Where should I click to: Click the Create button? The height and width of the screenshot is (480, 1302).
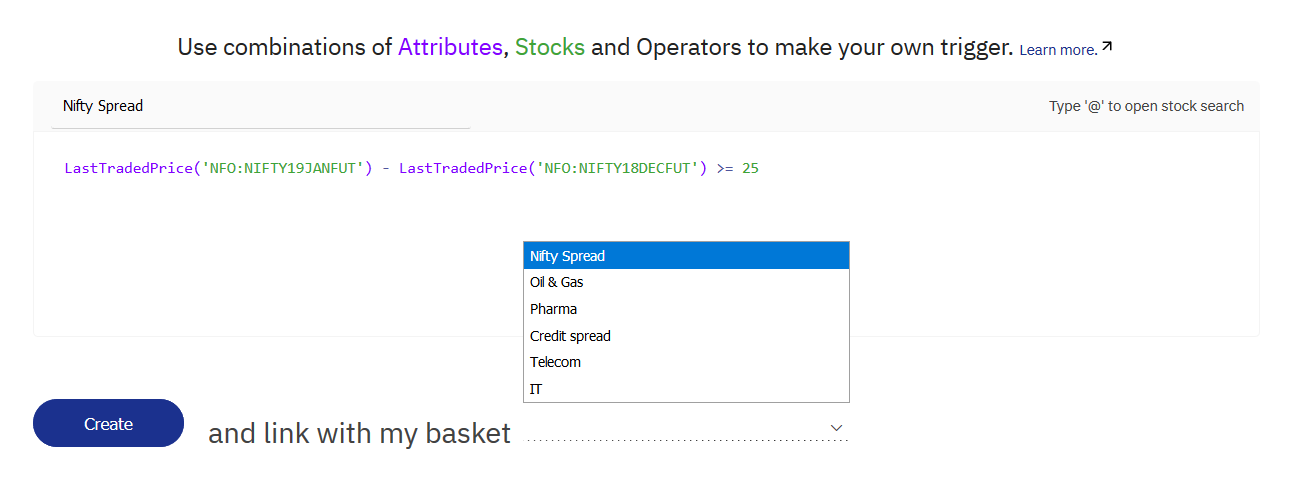(x=108, y=423)
